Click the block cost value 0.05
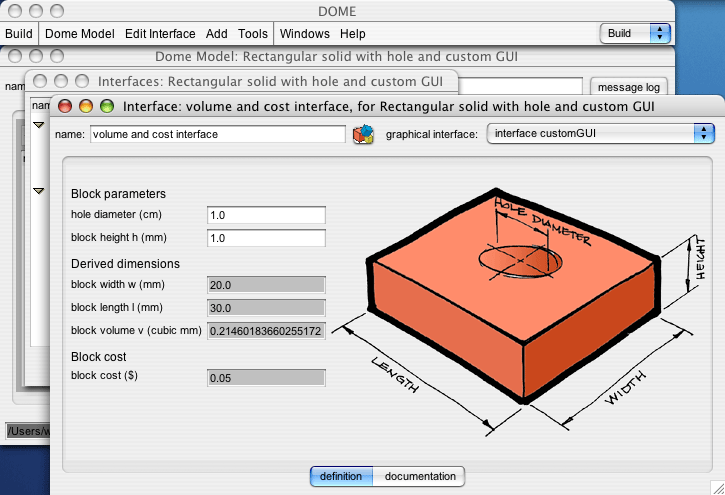The width and height of the screenshot is (725, 495). [x=266, y=378]
